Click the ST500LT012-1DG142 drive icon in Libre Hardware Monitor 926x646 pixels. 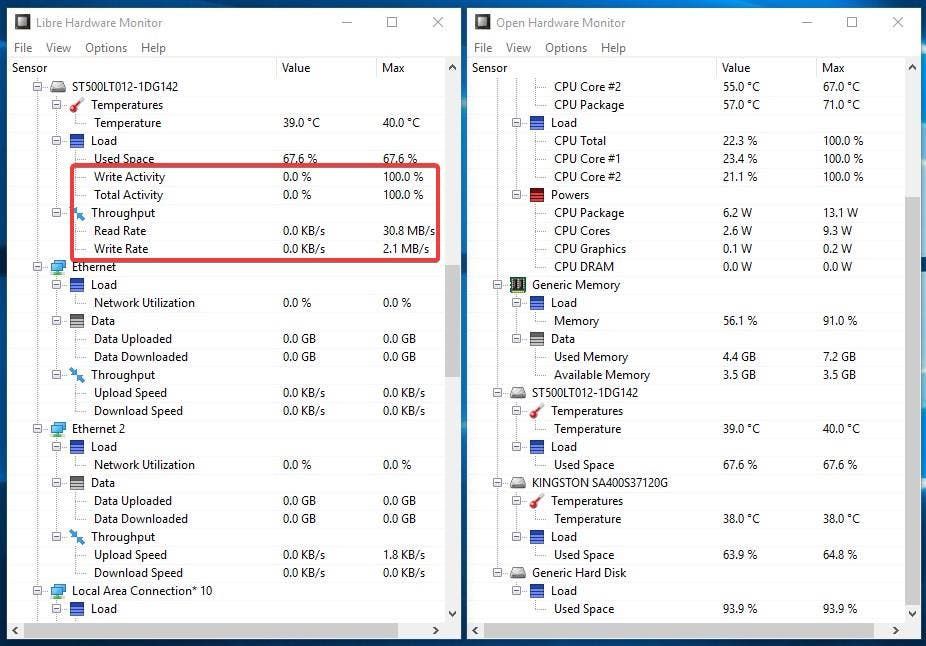tap(58, 87)
